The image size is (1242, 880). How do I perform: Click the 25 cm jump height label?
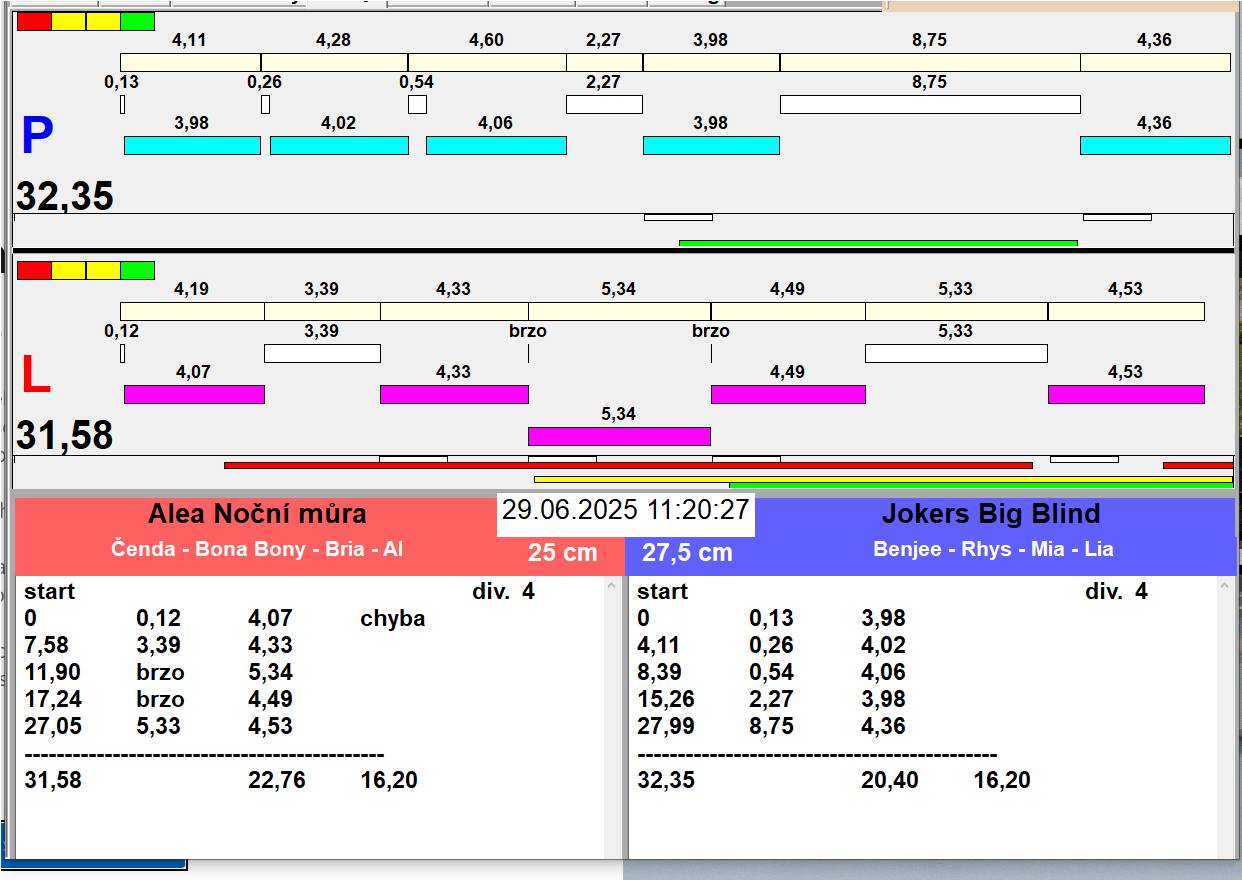tap(563, 552)
